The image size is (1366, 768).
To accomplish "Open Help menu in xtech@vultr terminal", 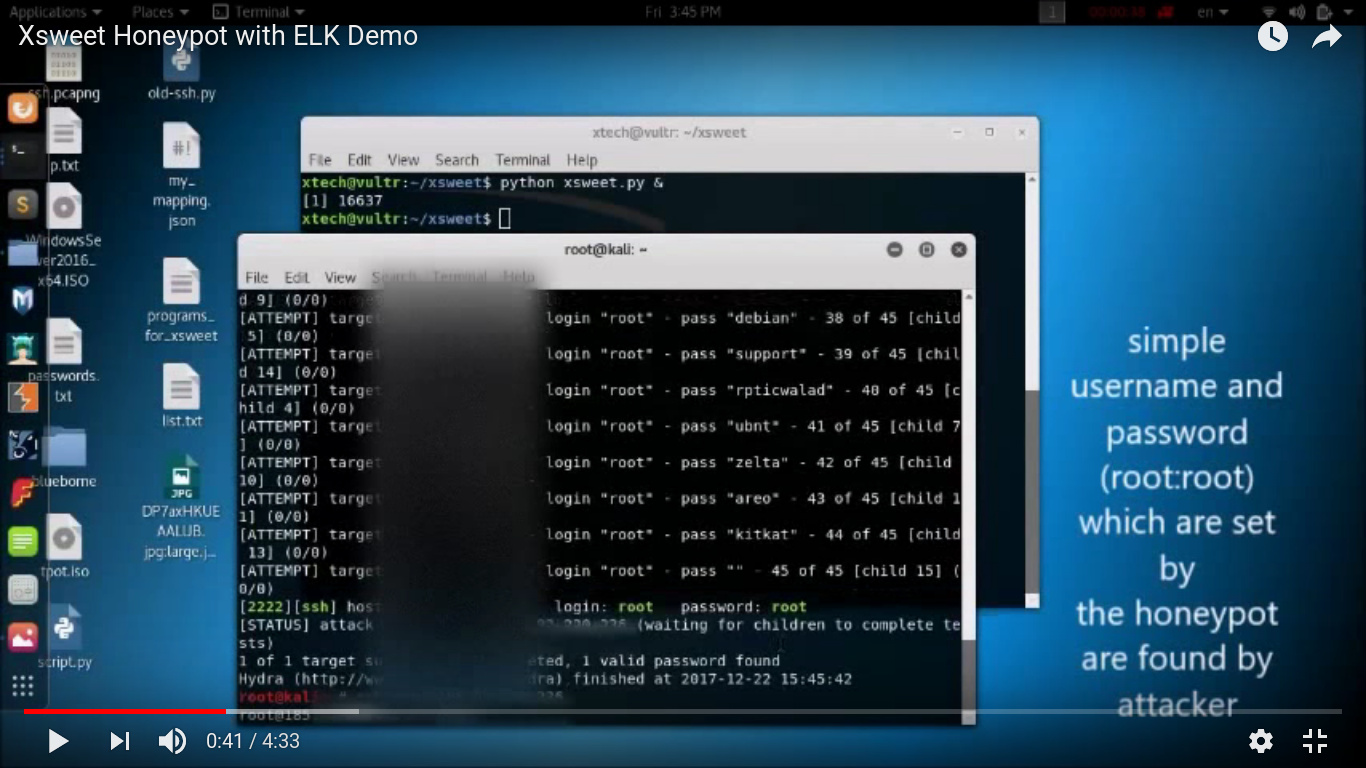I will click(x=582, y=160).
